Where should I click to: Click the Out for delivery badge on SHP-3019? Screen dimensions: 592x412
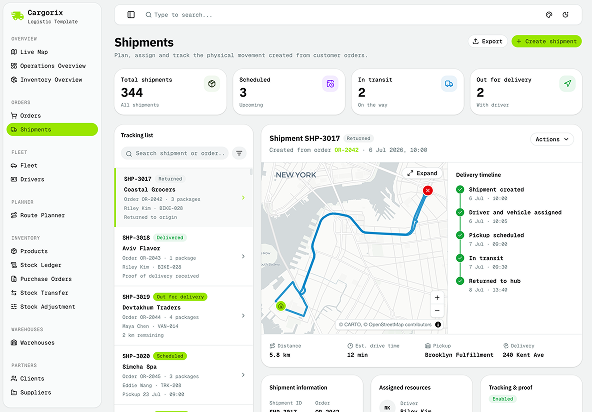(x=180, y=297)
